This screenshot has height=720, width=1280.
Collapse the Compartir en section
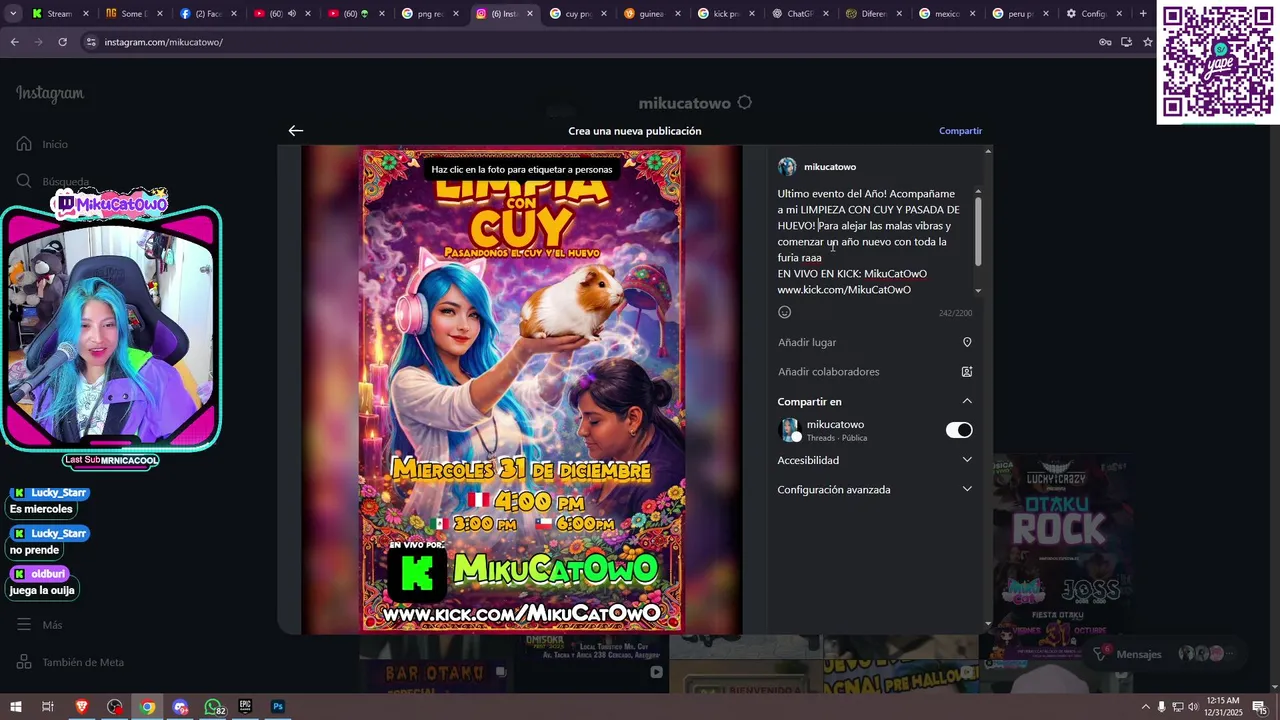[967, 401]
